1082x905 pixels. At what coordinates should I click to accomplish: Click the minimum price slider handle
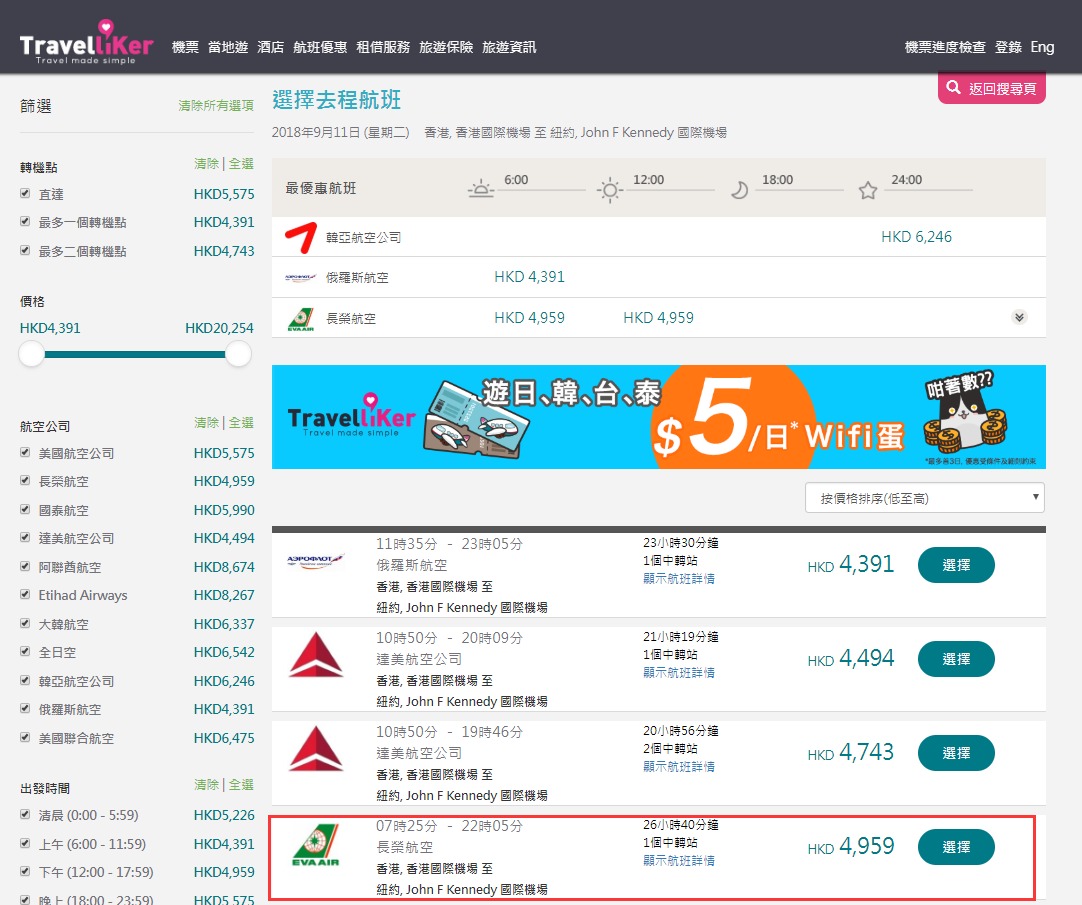31,354
